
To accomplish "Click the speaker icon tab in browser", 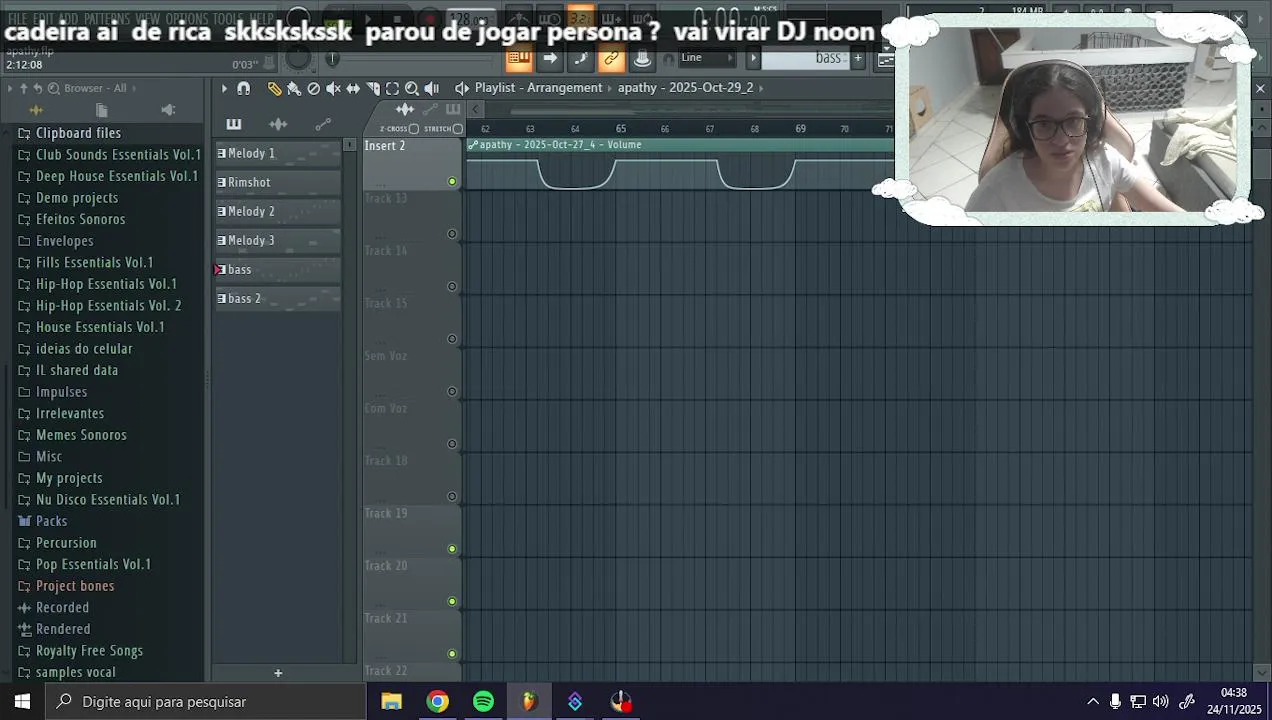I will pos(168,110).
